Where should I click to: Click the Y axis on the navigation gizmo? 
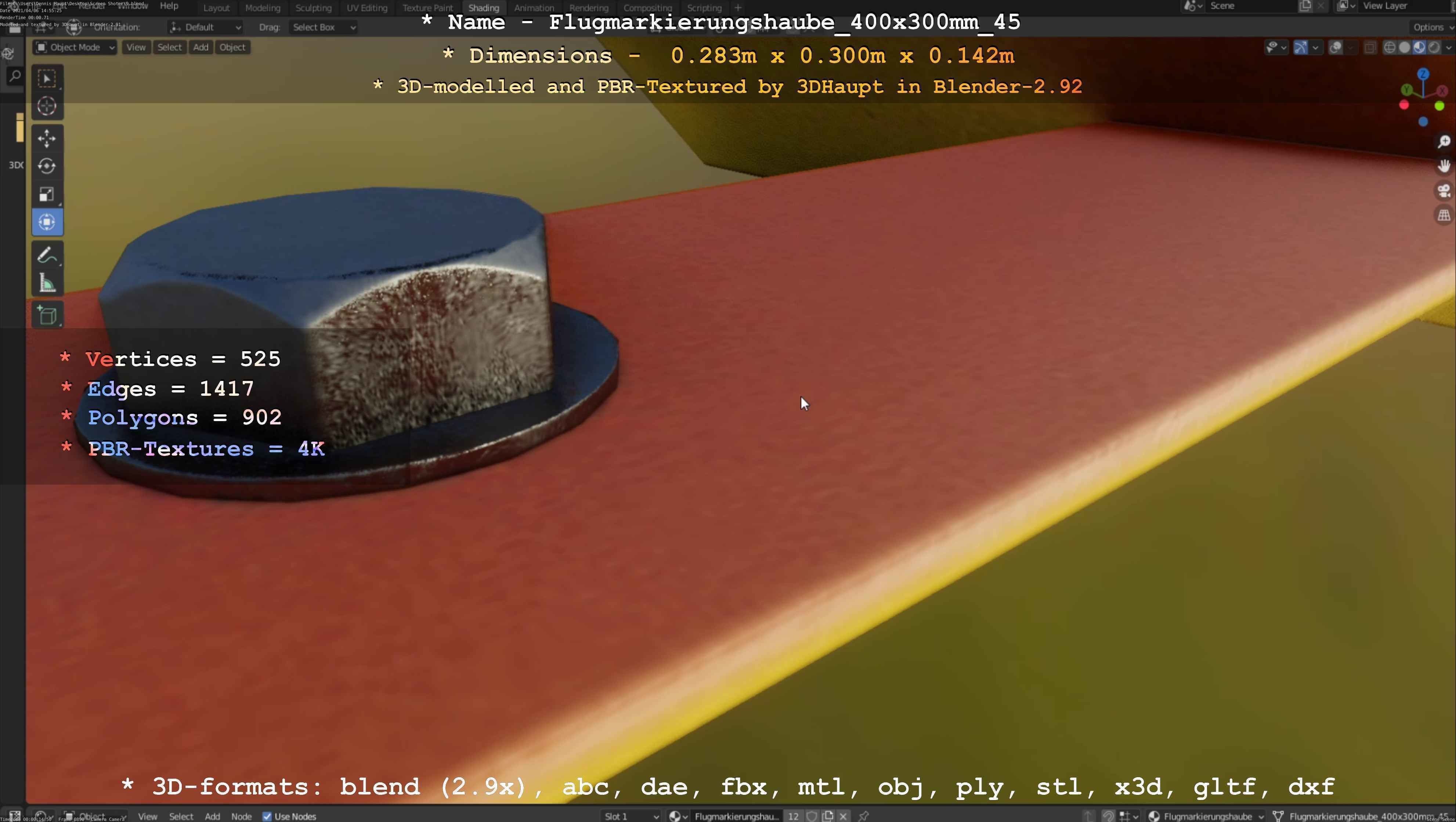point(1406,90)
